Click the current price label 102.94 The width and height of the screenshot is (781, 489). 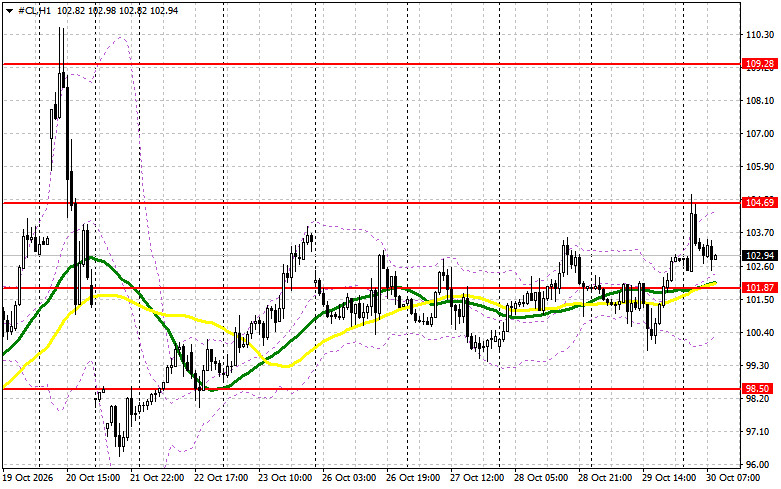pyautogui.click(x=759, y=255)
